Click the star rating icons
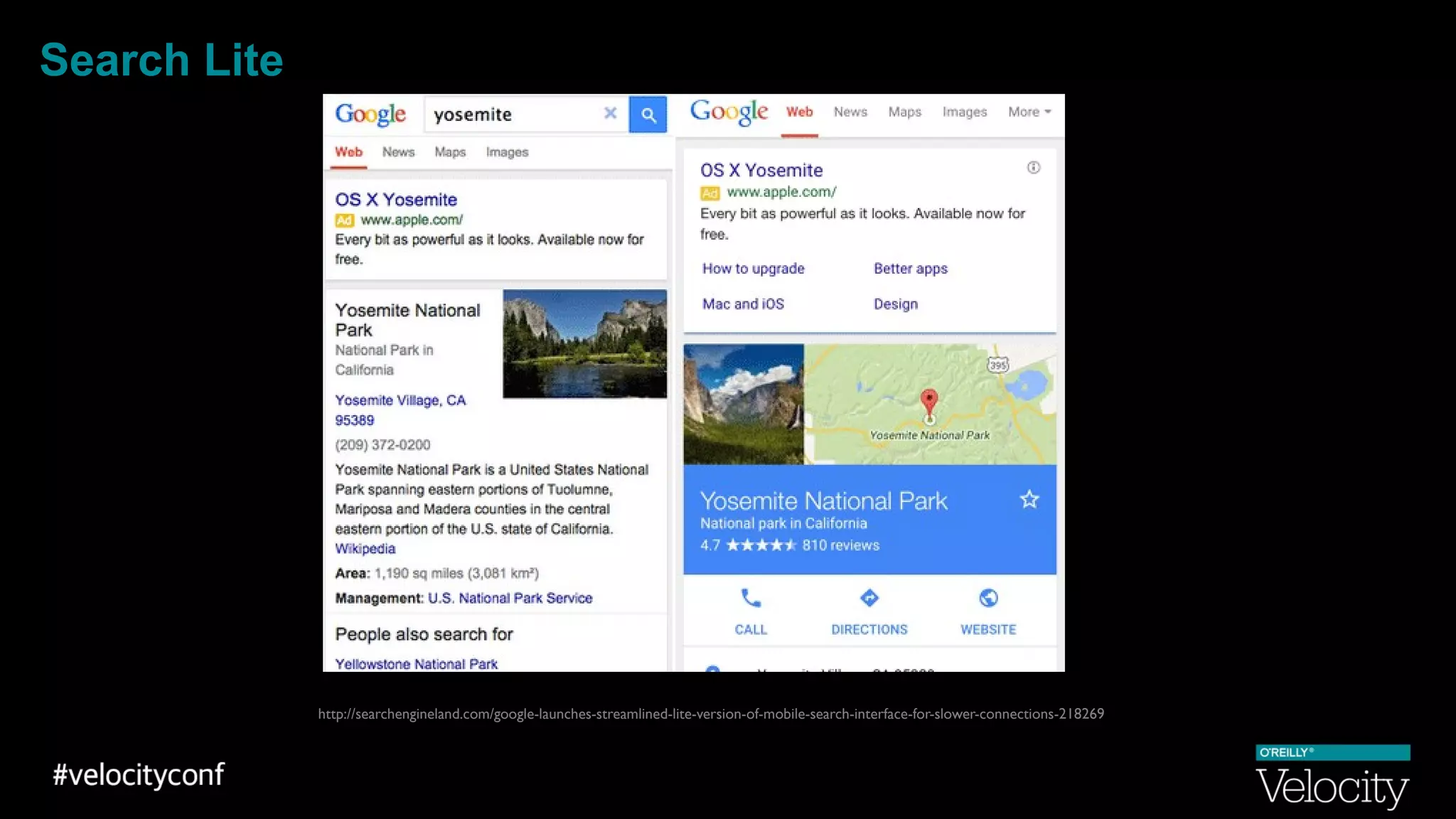The width and height of the screenshot is (1456, 819). coord(761,545)
